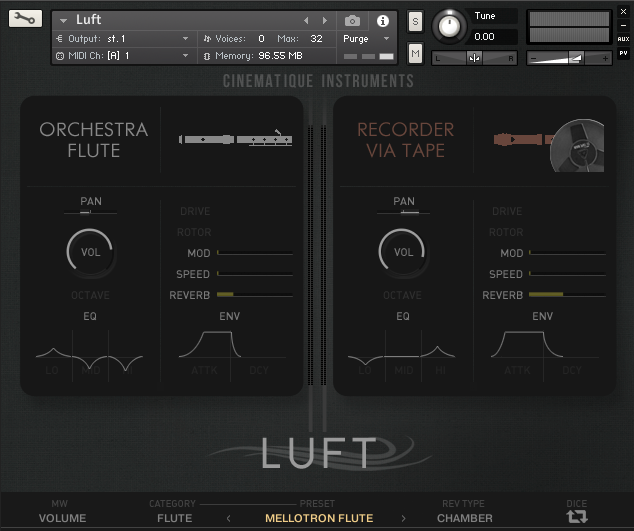634x531 pixels.
Task: Click the camera snapshot icon
Action: tap(352, 21)
